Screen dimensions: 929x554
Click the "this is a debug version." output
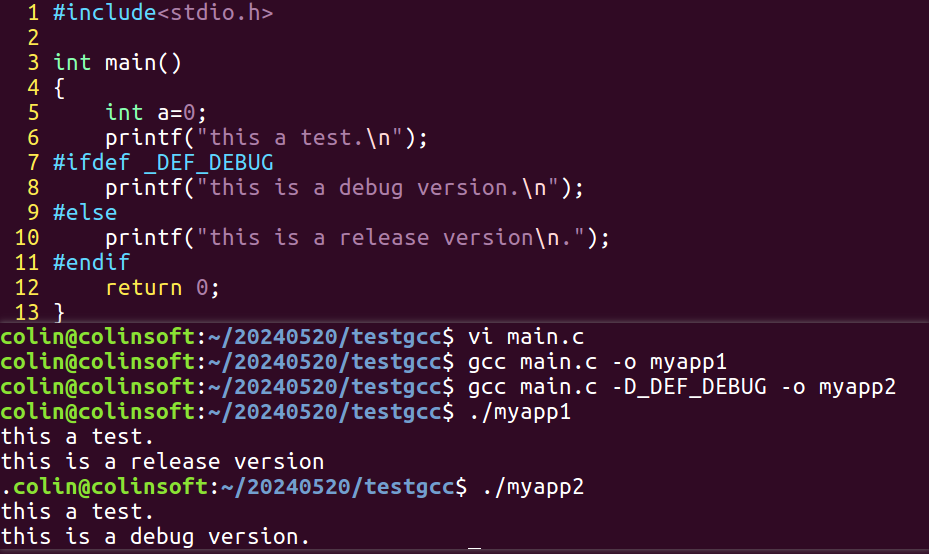pos(155,537)
